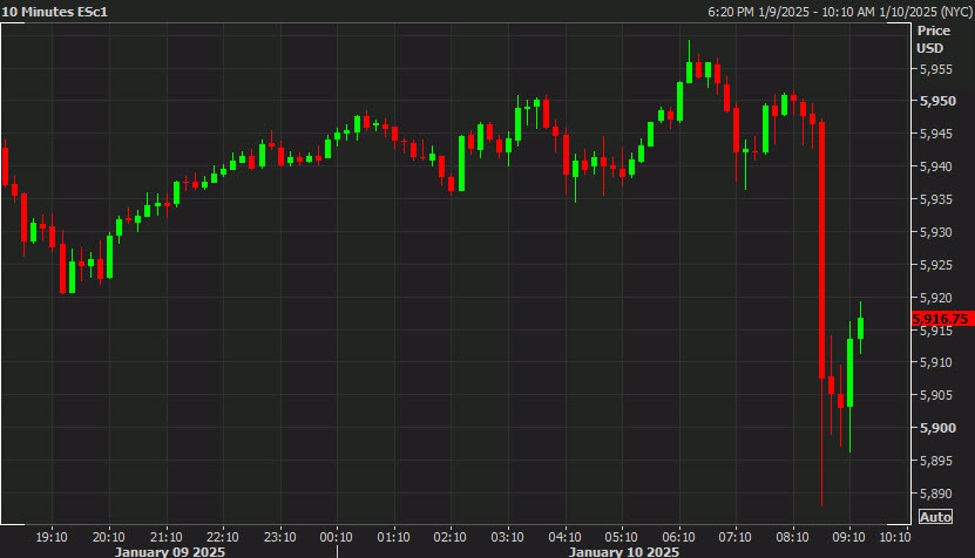Select the red 5,916.75 current price tag

click(x=940, y=319)
